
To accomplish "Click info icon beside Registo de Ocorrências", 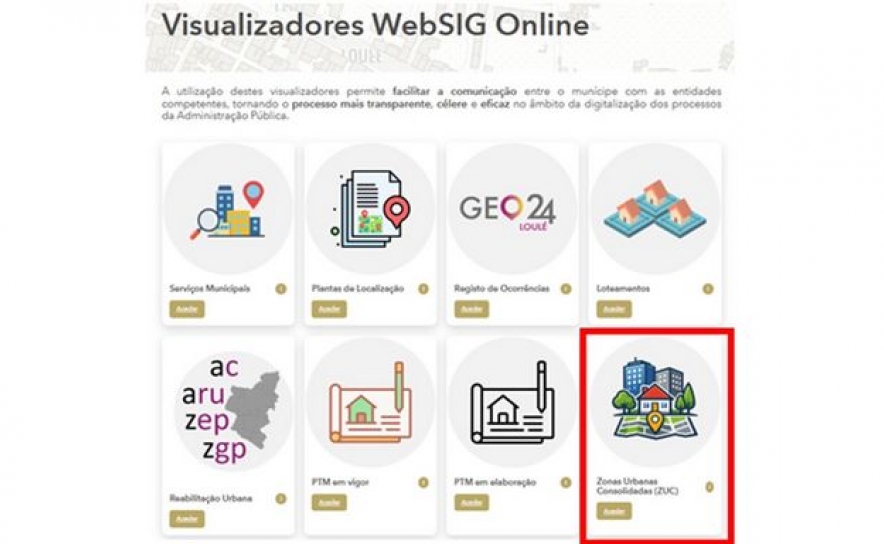I will pos(565,289).
